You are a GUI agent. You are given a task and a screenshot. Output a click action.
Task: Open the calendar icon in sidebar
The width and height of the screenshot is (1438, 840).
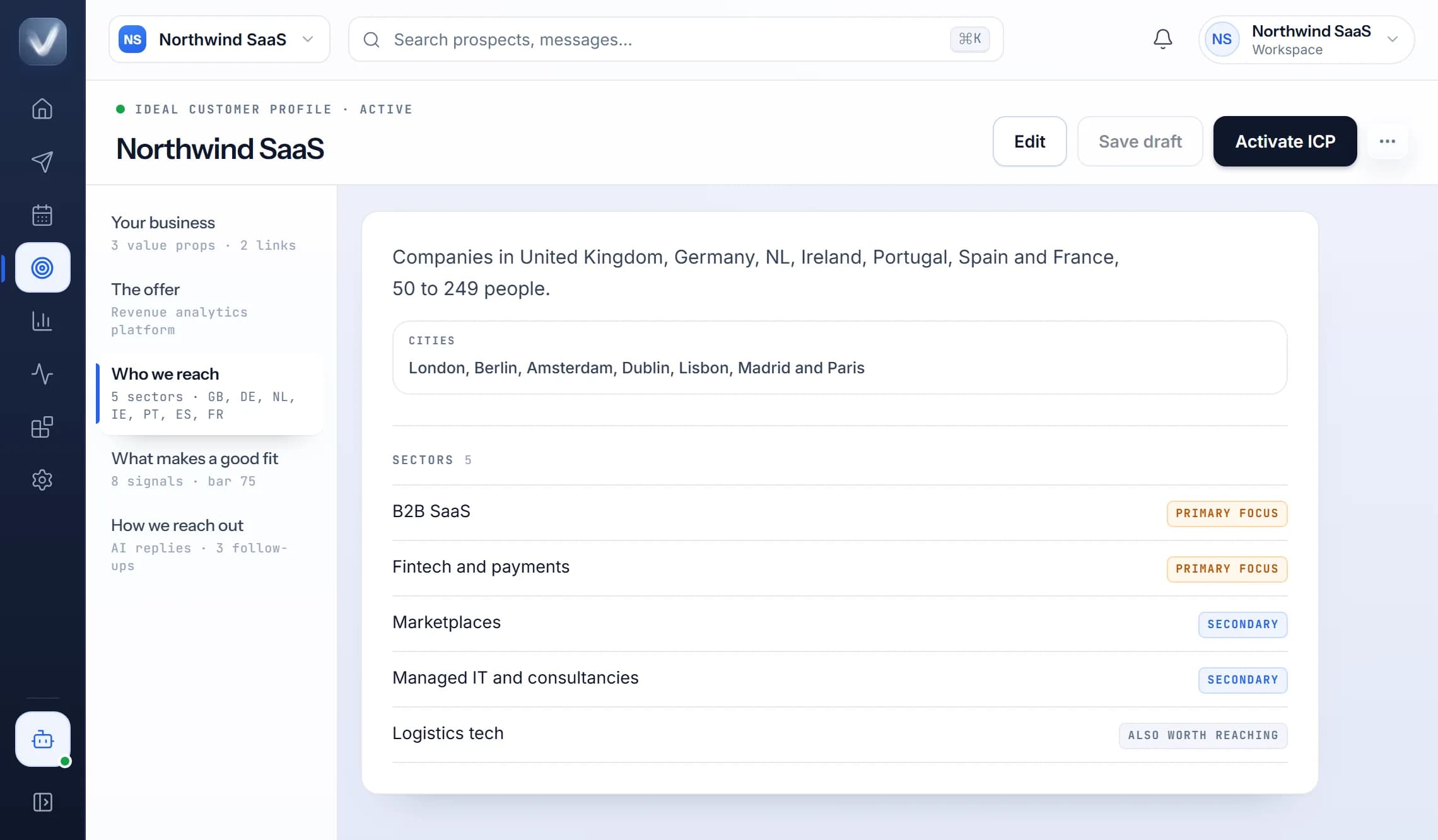point(42,215)
